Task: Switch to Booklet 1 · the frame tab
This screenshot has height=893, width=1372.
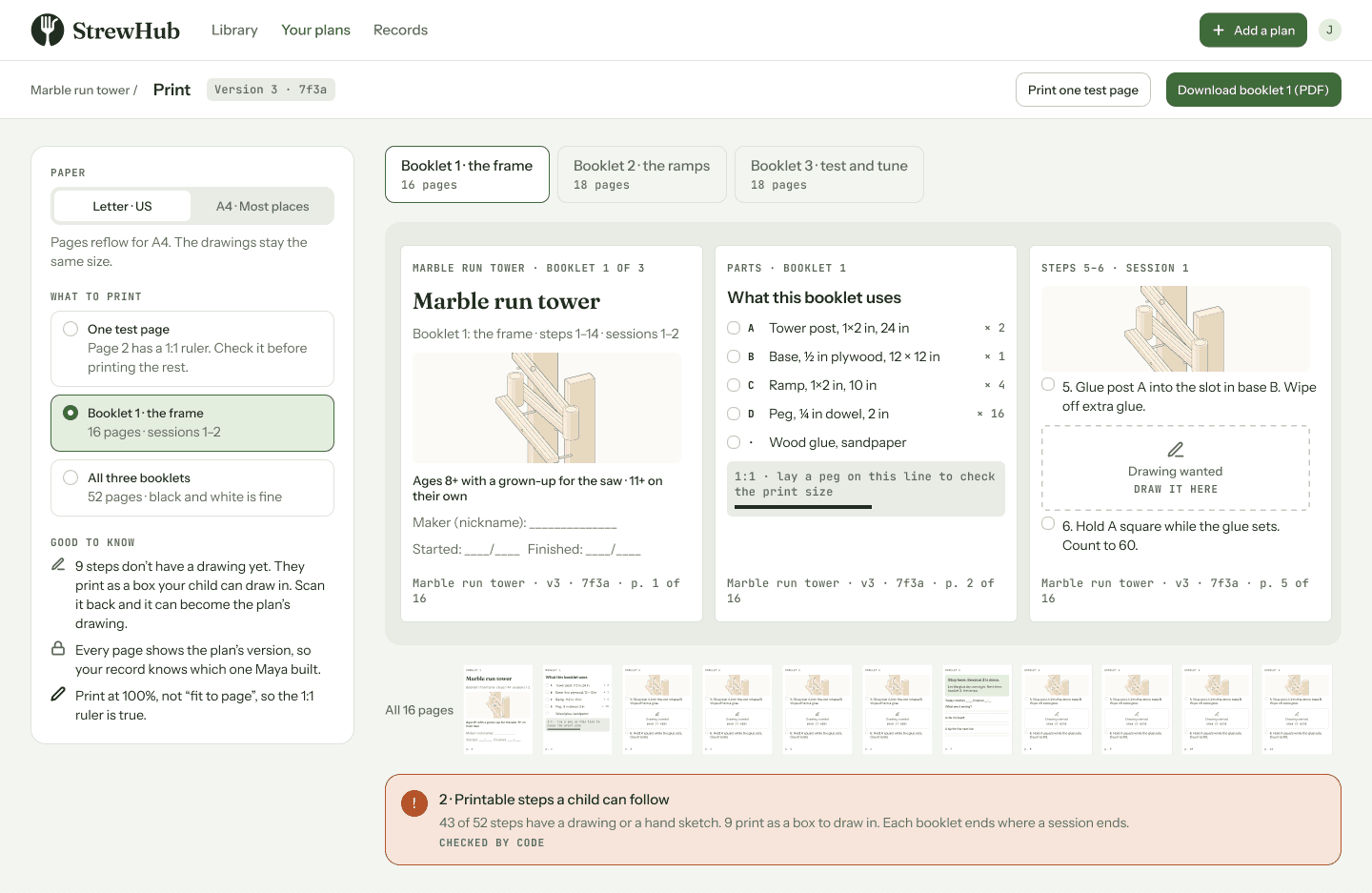Action: 467,174
